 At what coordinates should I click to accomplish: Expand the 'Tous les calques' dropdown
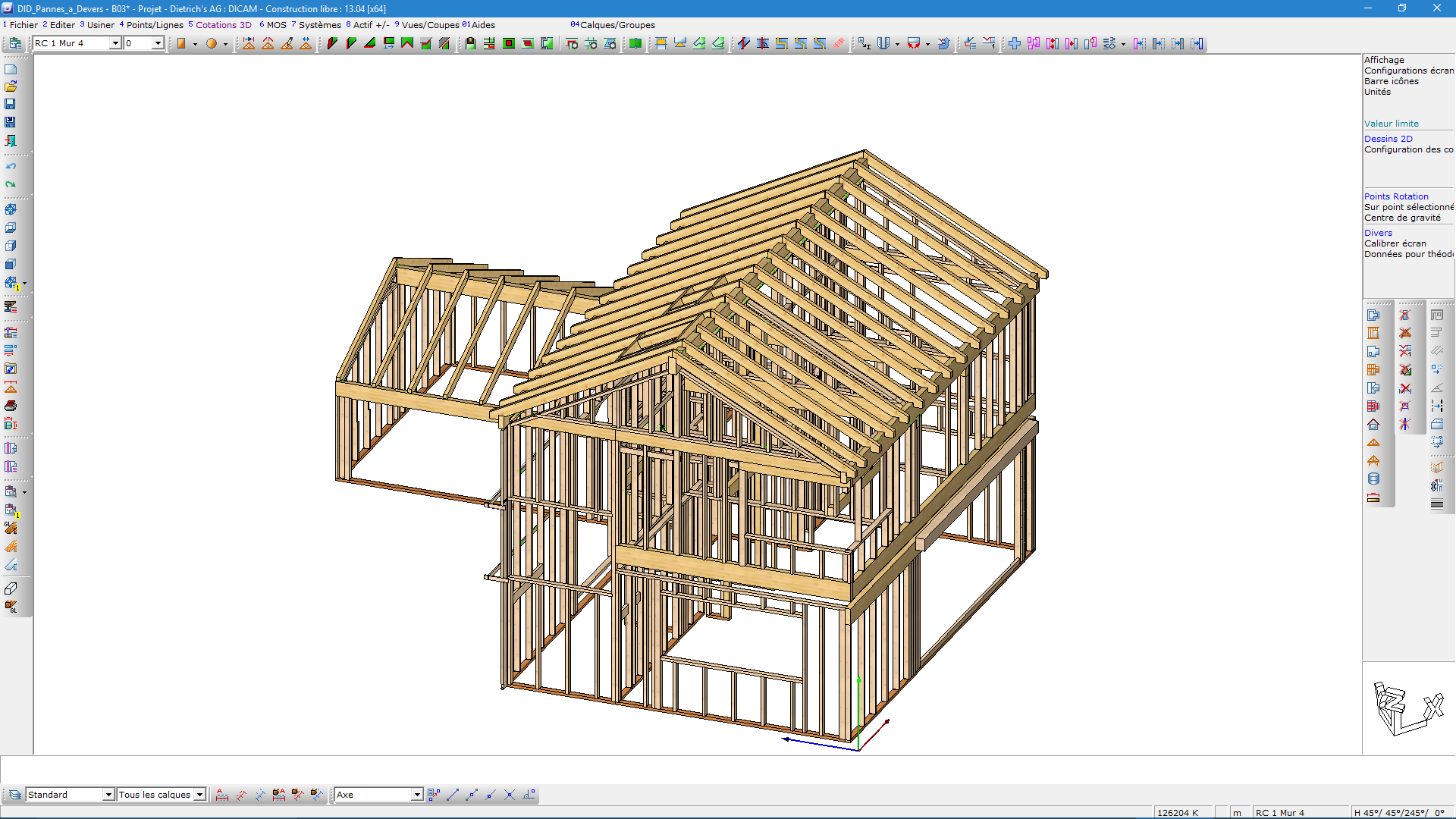pos(199,795)
